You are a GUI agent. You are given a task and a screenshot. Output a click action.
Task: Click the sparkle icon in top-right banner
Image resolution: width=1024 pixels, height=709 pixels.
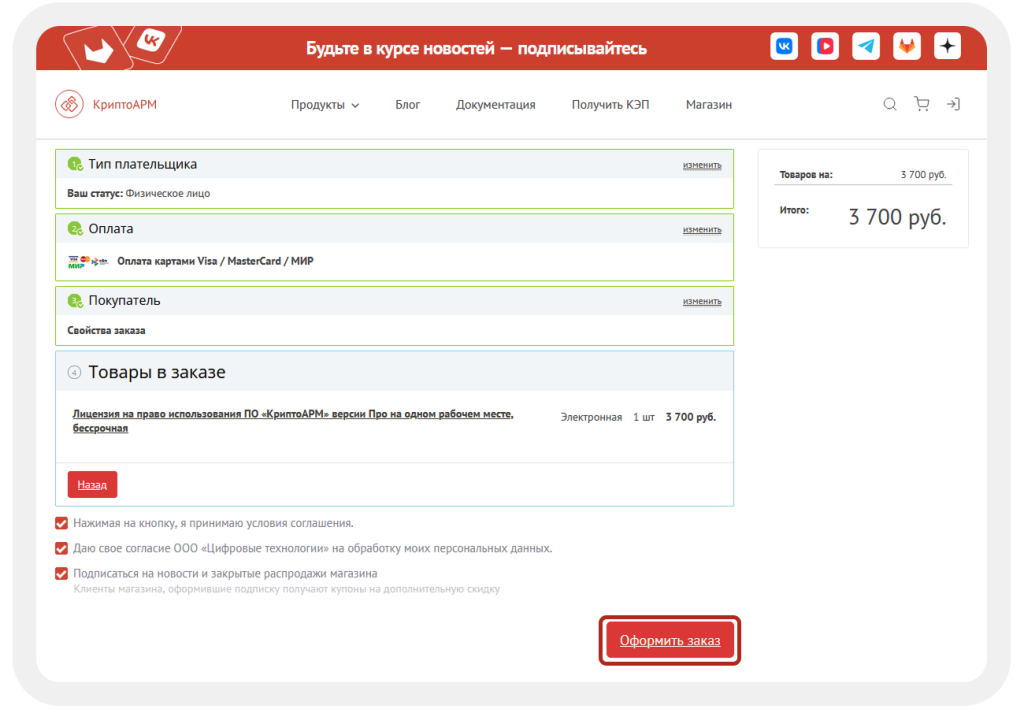coord(947,45)
